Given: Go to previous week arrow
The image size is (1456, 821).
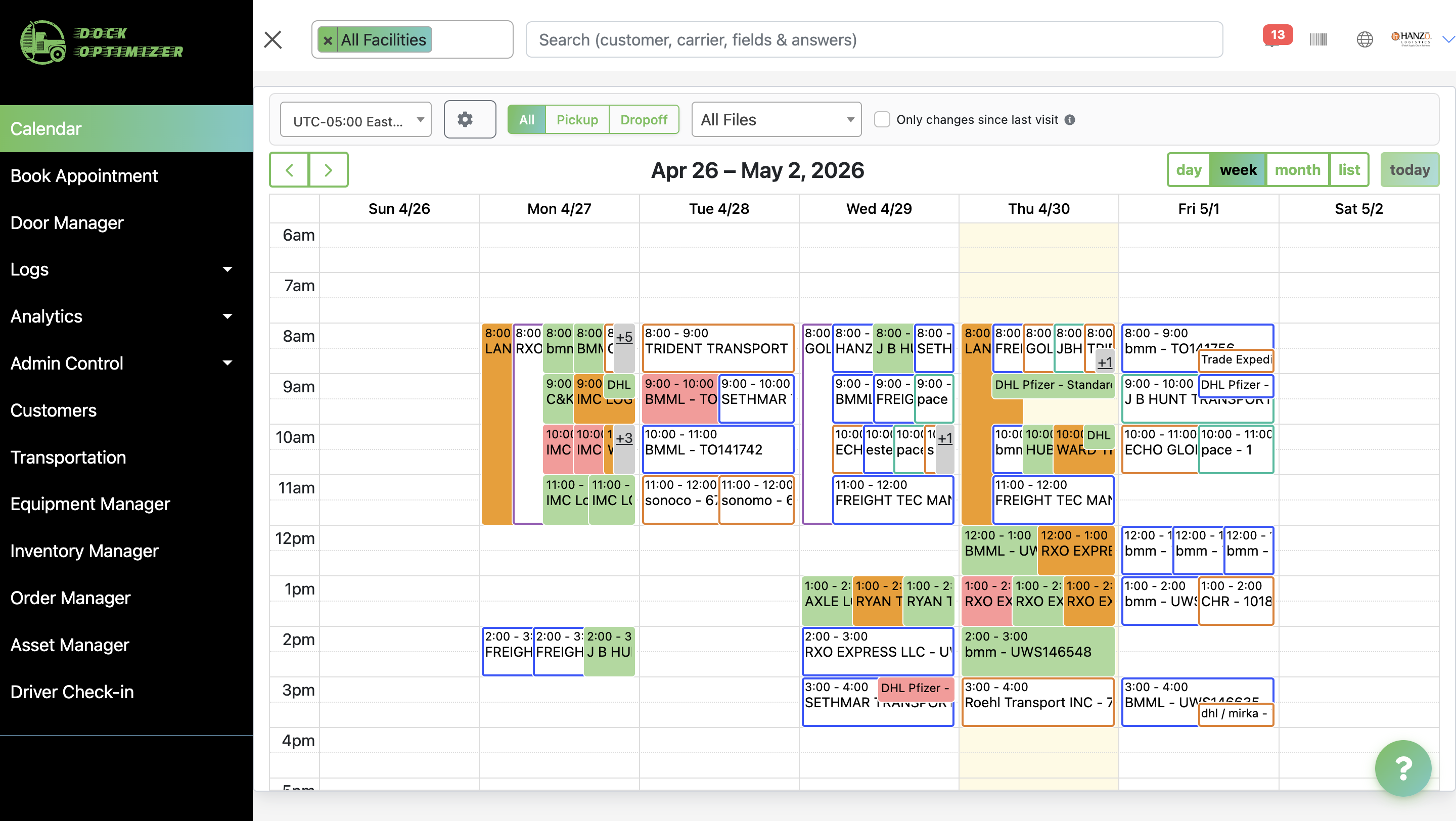Looking at the screenshot, I should tap(289, 170).
